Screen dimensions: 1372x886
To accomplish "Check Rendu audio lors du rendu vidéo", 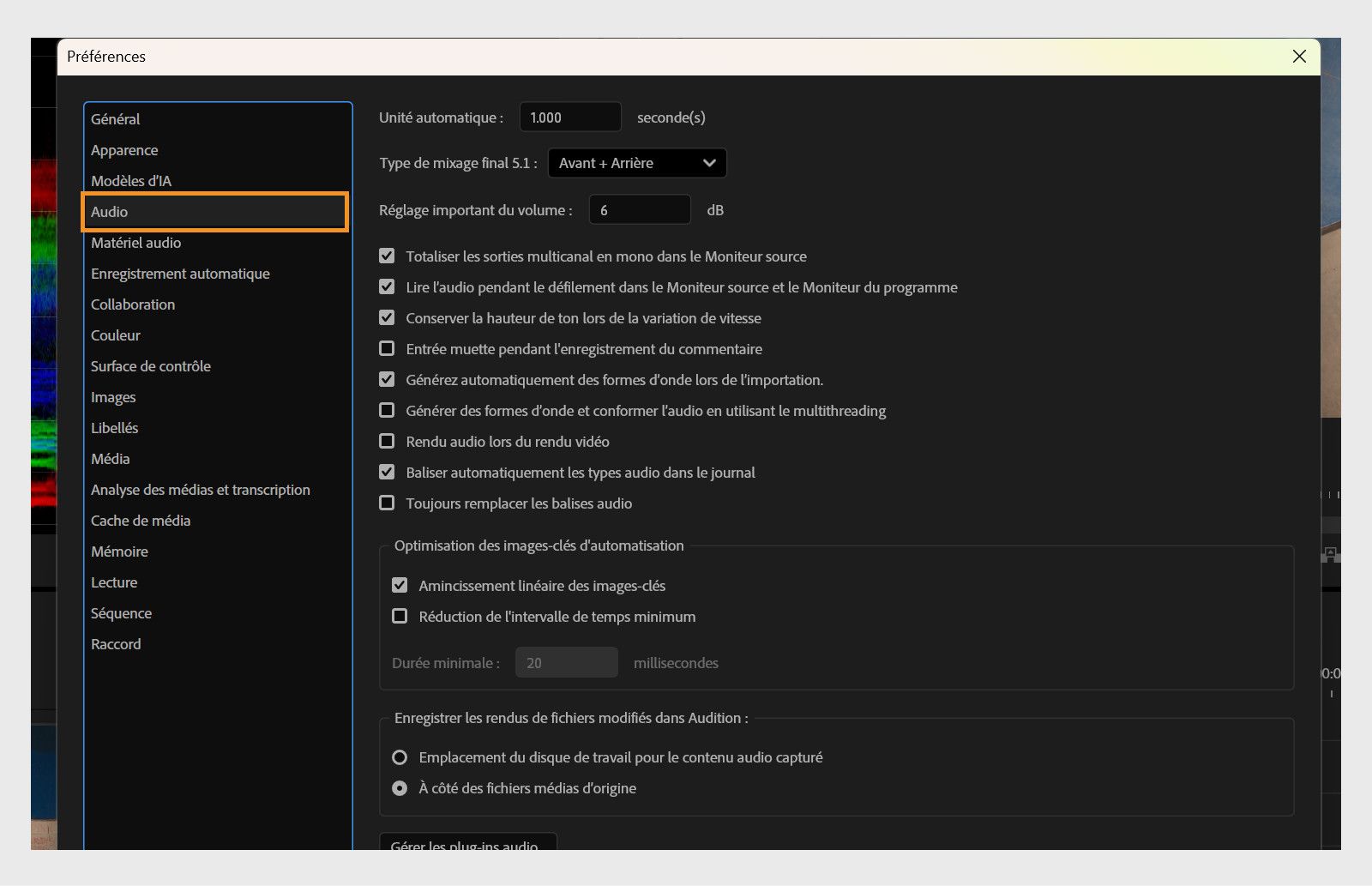I will 387,441.
